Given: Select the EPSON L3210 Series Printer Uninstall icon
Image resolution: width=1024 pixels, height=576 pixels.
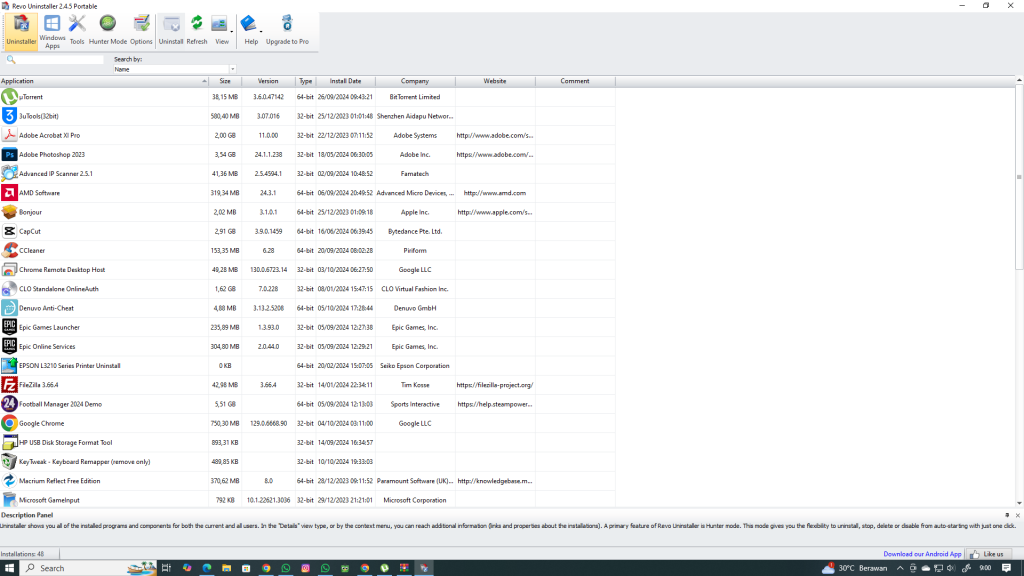Looking at the screenshot, I should pos(9,366).
